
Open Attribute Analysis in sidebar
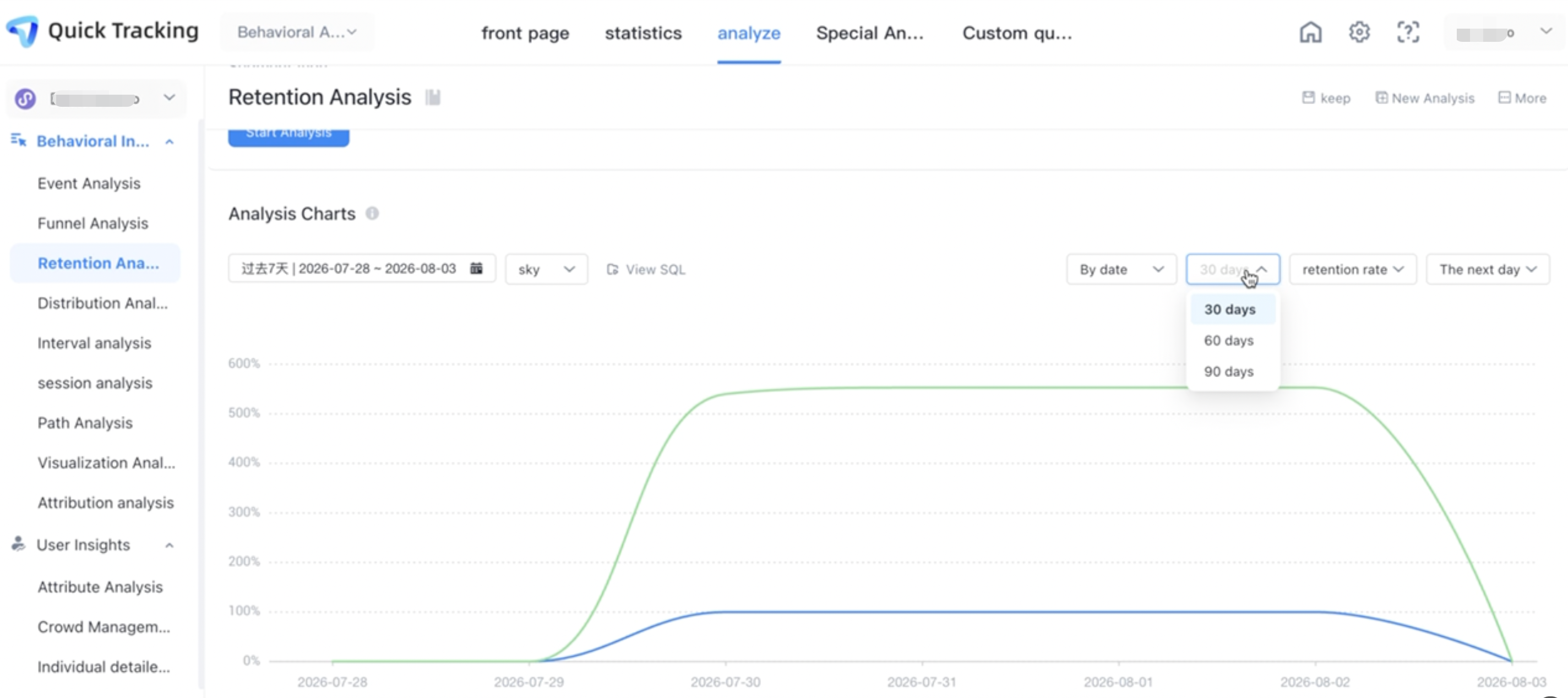point(100,587)
